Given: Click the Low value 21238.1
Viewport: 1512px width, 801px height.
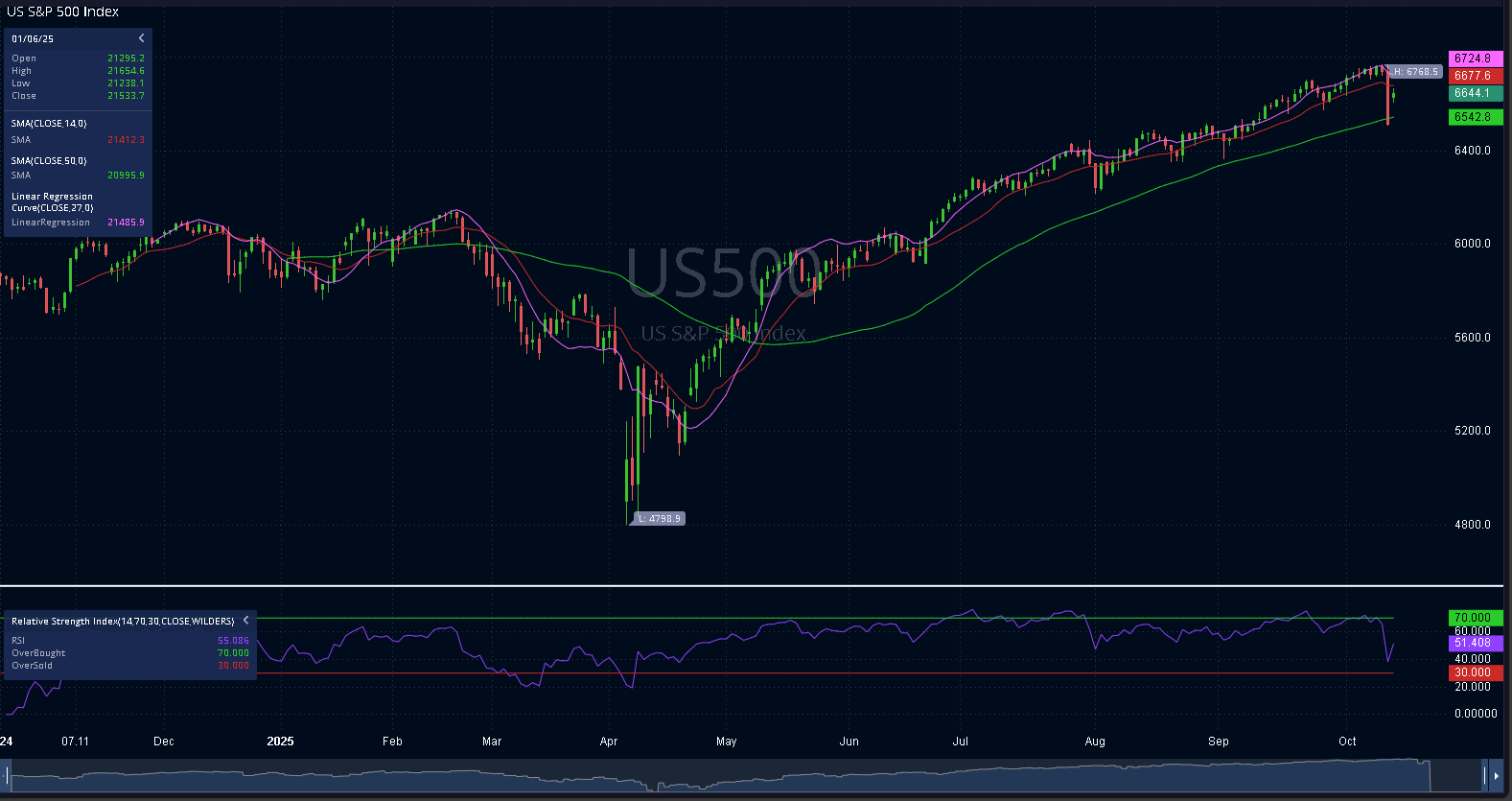Looking at the screenshot, I should 126,83.
